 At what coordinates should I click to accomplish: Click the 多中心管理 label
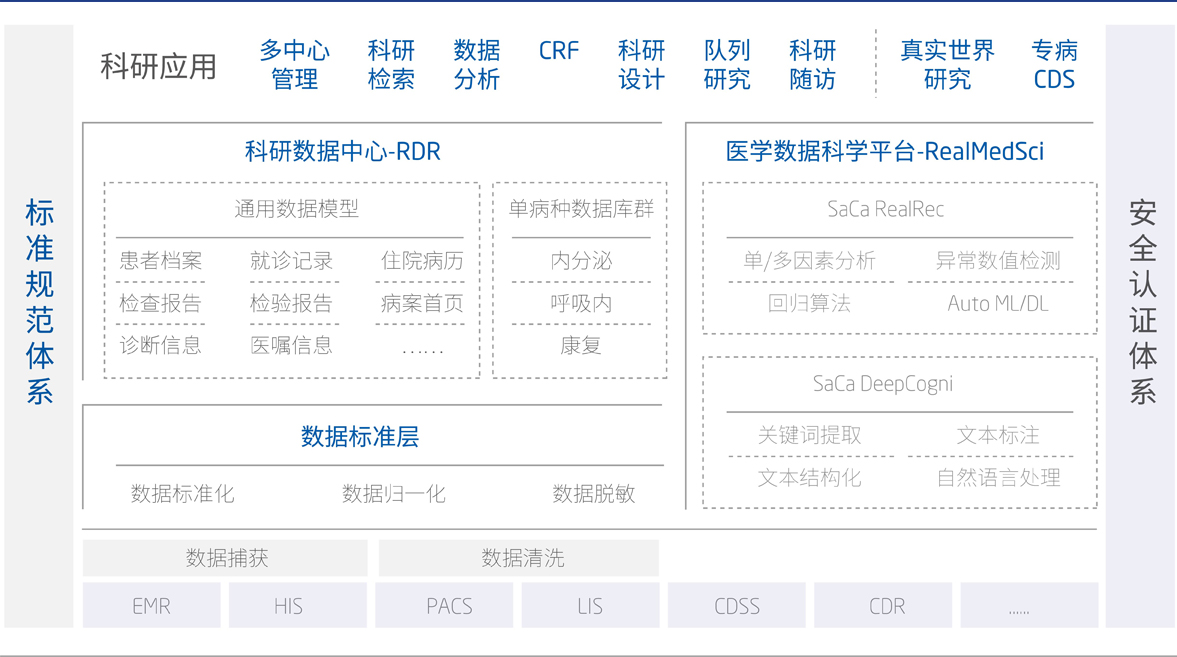(x=294, y=65)
